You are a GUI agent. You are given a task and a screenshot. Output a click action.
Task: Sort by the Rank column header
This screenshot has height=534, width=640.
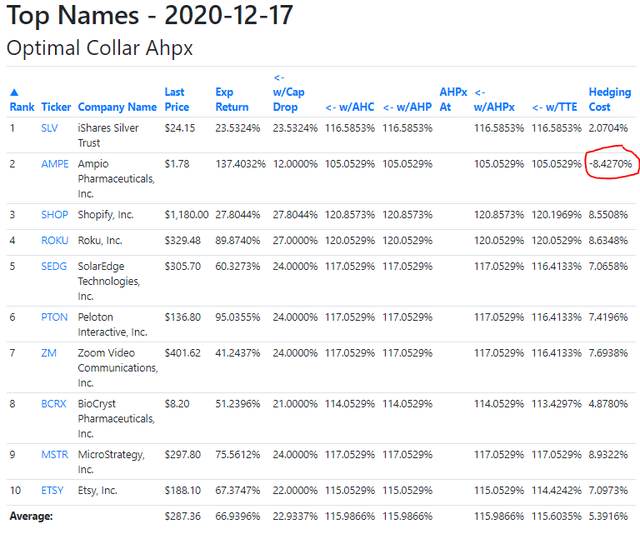(22, 107)
